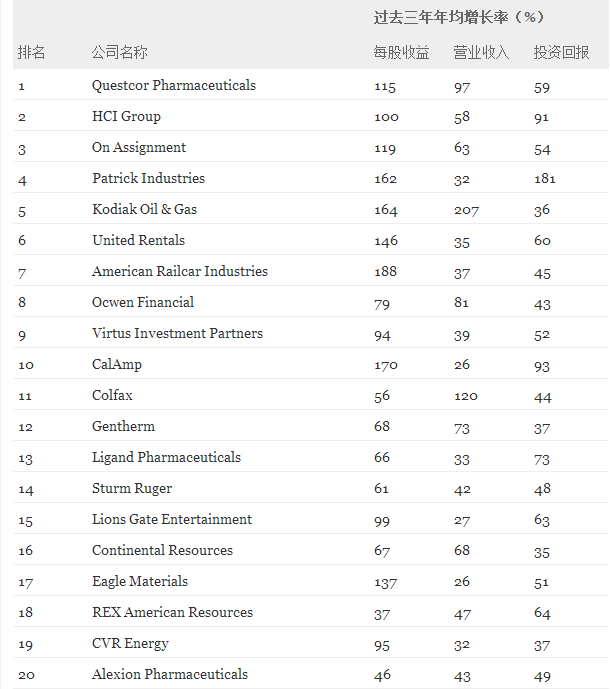This screenshot has height=689, width=610.
Task: Select the 投资回报 column header
Action: pos(561,52)
